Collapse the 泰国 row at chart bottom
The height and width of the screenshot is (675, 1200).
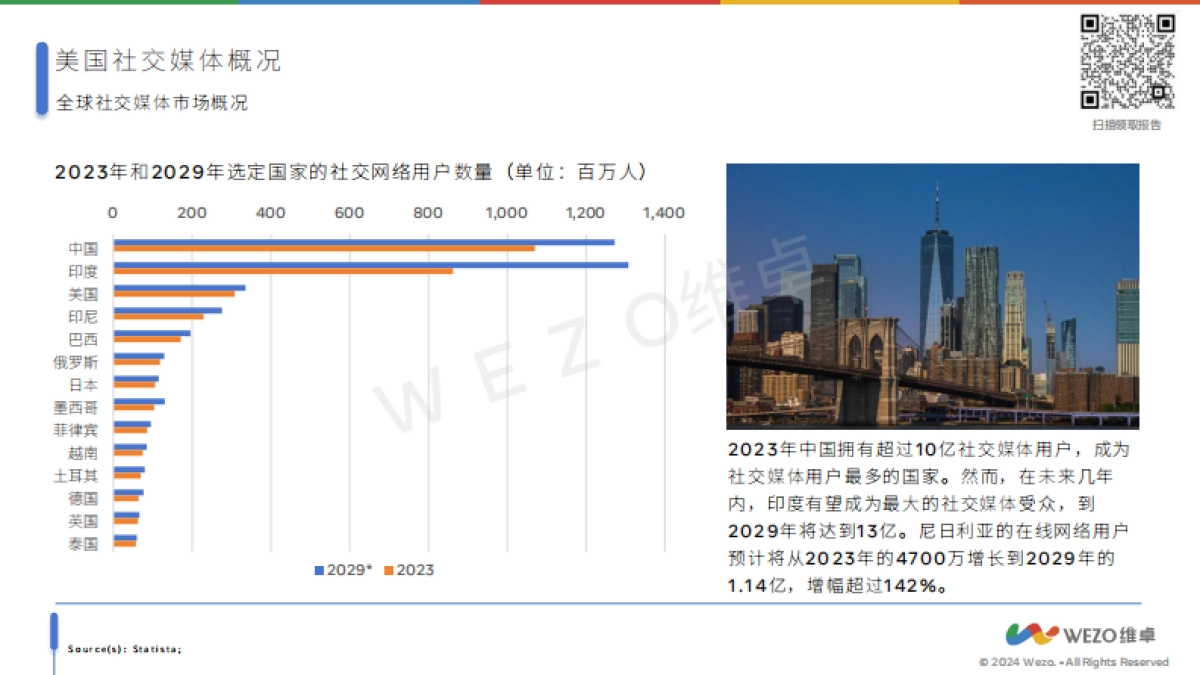coord(84,543)
